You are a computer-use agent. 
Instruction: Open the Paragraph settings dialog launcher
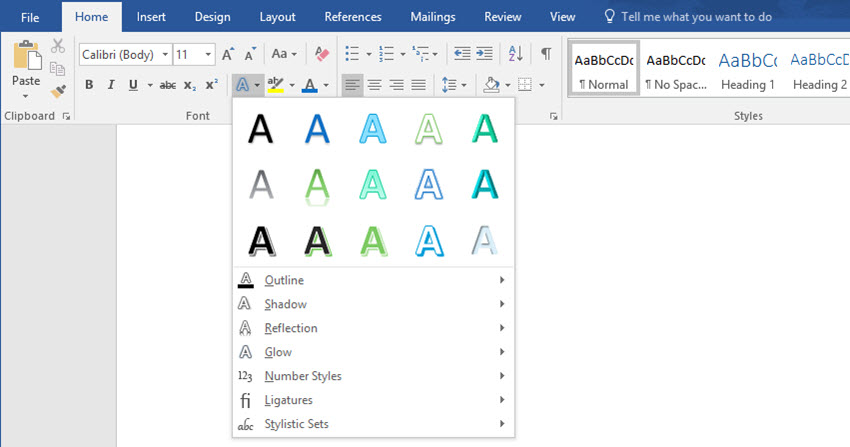pos(553,116)
